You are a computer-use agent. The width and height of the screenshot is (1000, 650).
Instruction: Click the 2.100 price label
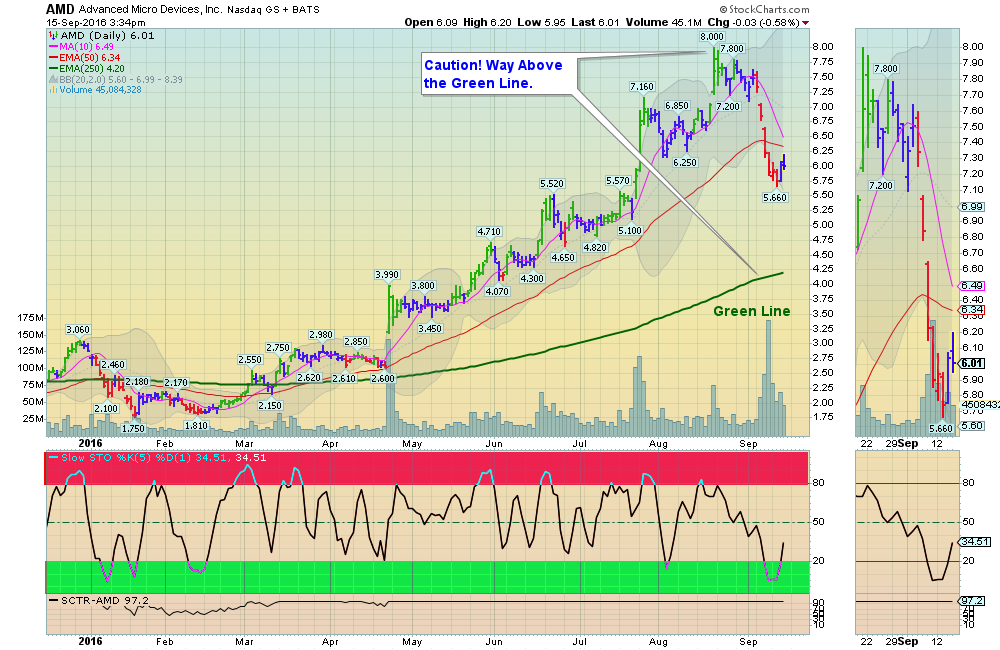tap(106, 409)
